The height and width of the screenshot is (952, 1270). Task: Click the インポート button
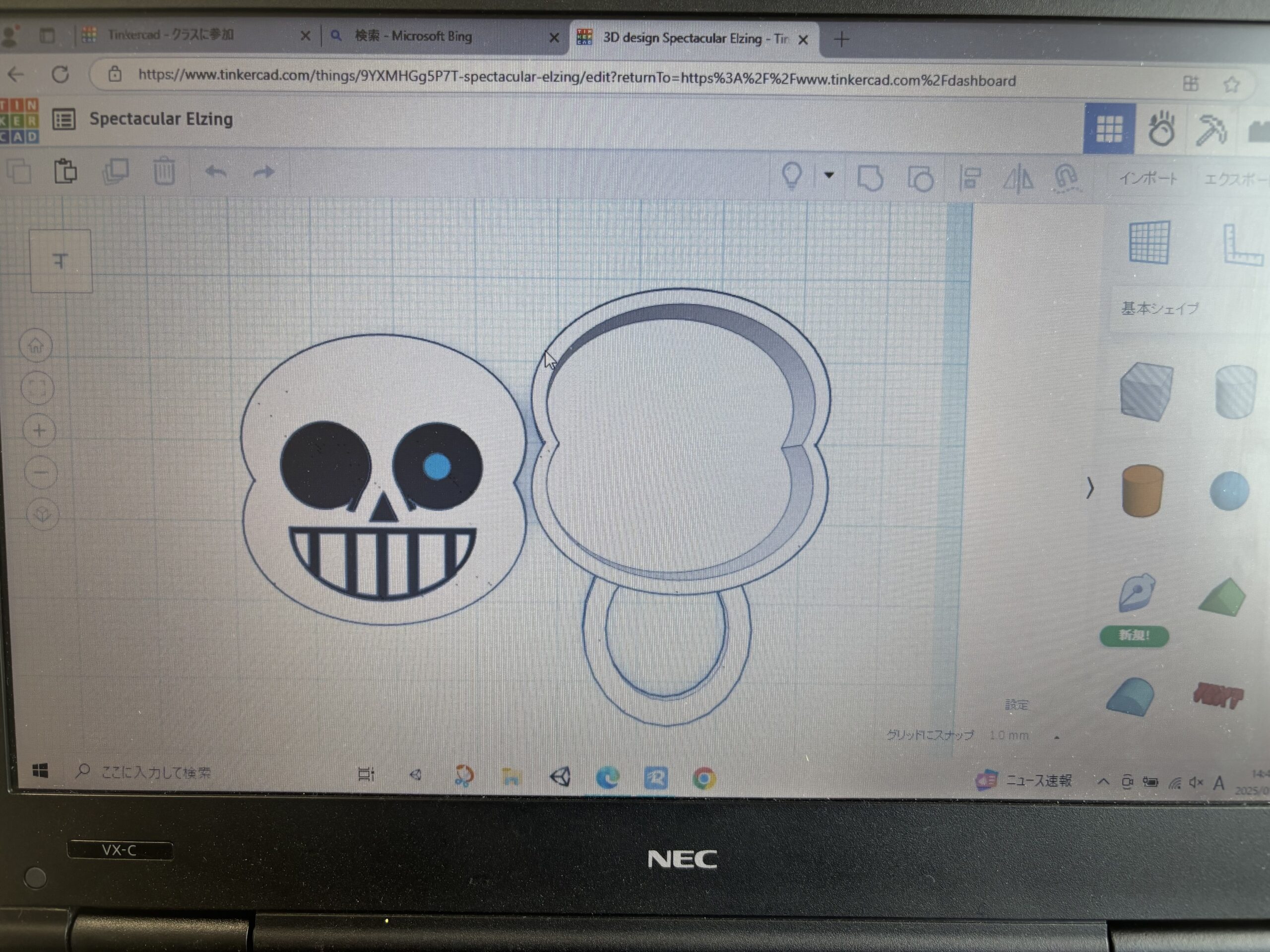pyautogui.click(x=1147, y=178)
